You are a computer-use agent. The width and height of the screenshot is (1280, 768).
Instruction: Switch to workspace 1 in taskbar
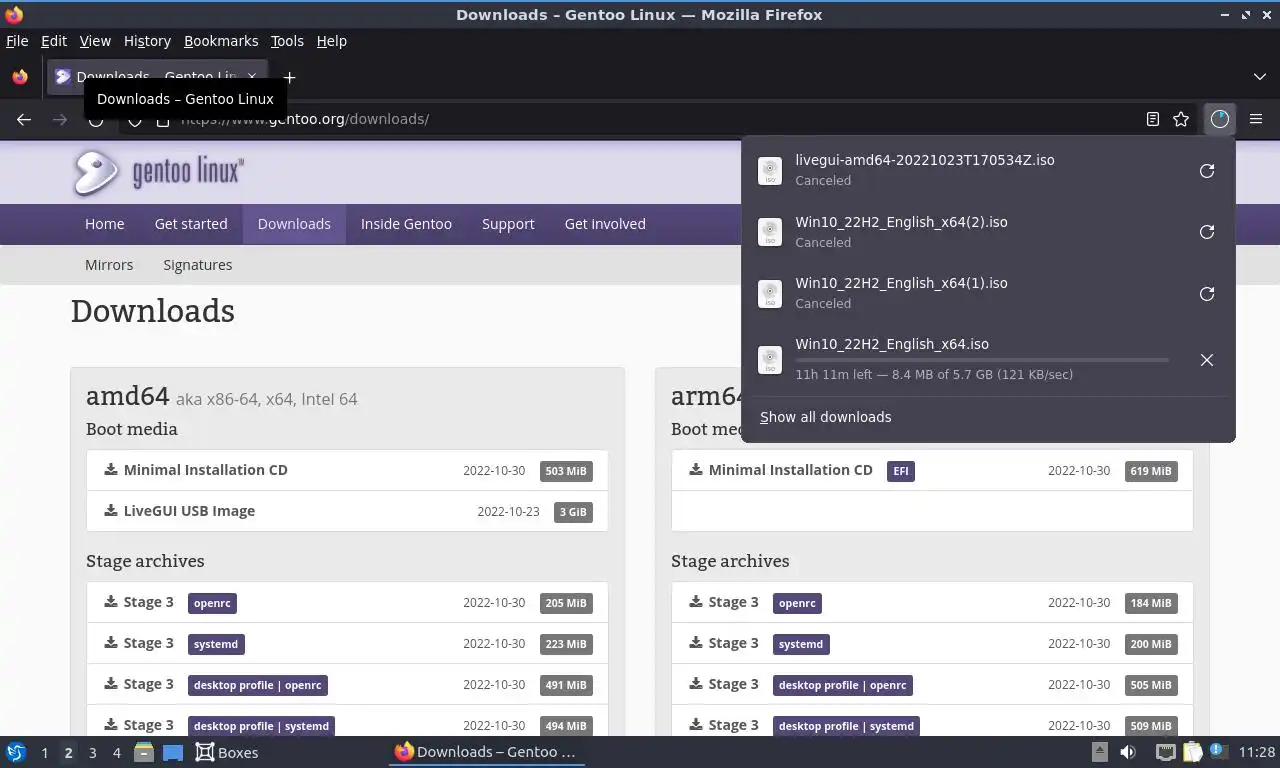(x=44, y=752)
